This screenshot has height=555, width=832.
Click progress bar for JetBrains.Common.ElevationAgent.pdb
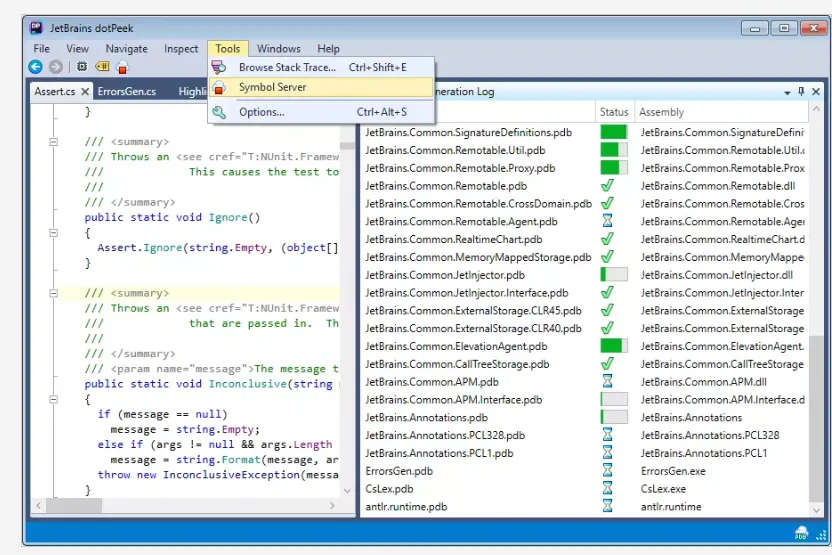(x=614, y=346)
